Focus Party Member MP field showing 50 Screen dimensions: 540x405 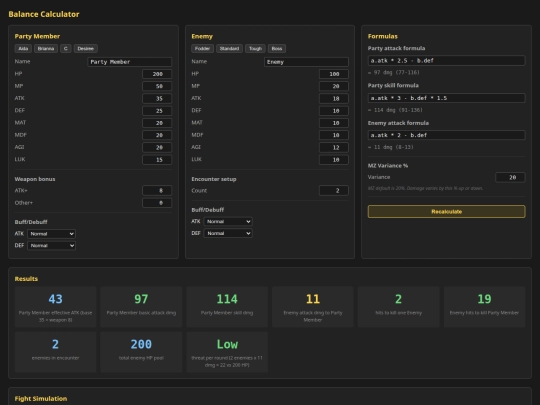[x=157, y=86]
